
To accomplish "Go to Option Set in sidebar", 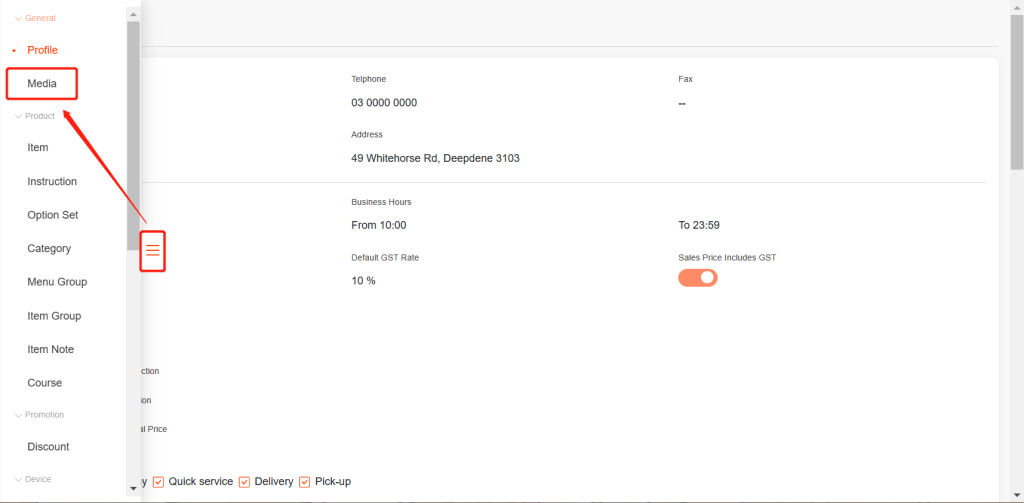I will click(x=52, y=215).
